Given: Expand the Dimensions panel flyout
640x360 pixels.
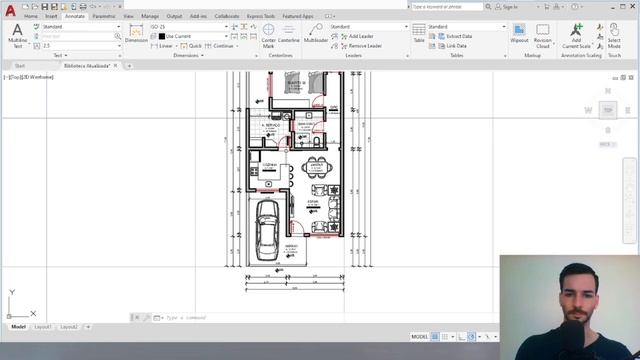Looking at the screenshot, I should (188, 55).
